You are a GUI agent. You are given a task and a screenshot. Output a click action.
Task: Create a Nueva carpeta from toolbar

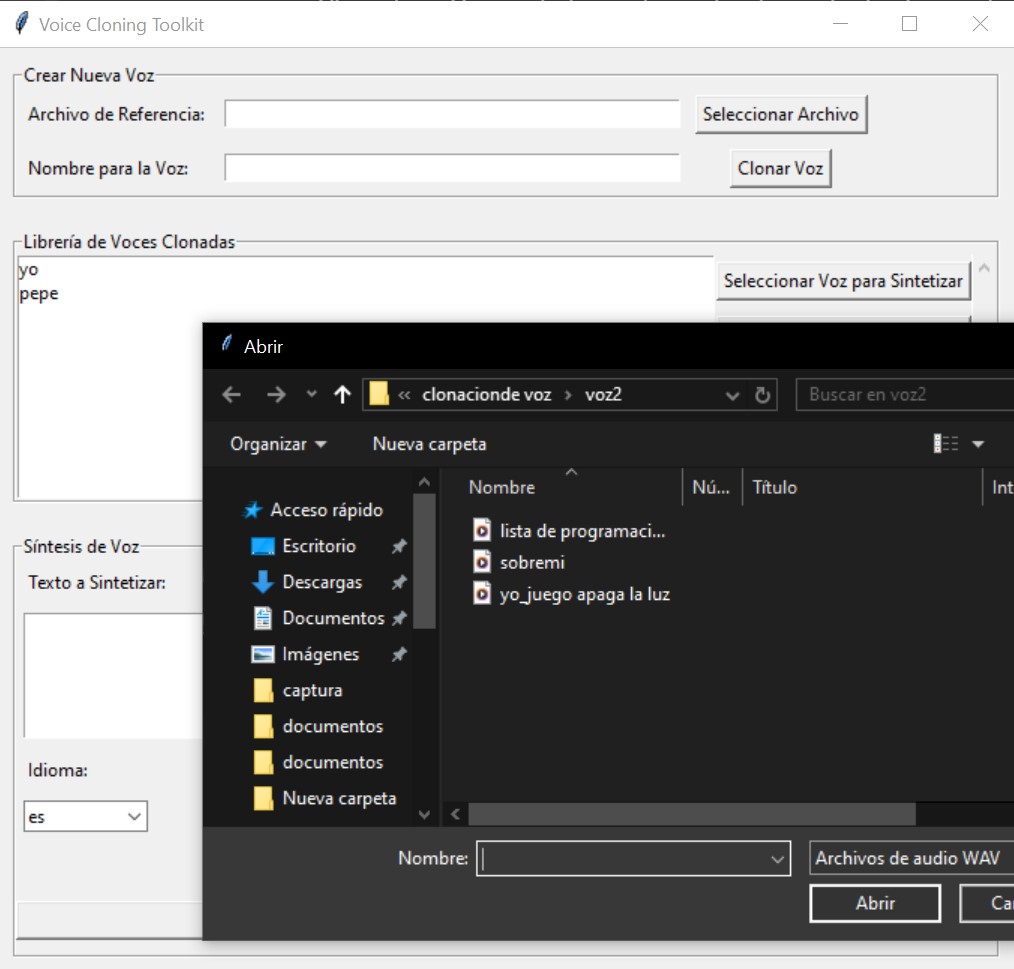click(429, 444)
